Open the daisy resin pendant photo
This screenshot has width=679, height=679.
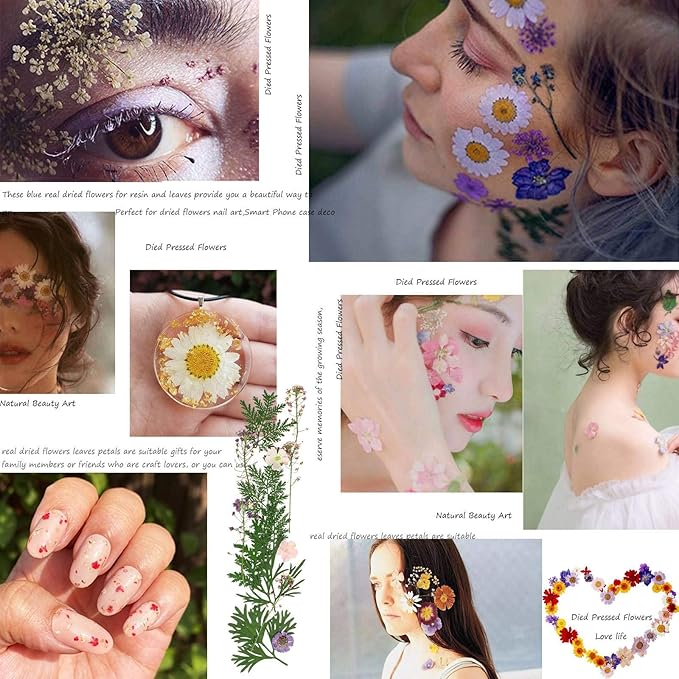[x=203, y=353]
